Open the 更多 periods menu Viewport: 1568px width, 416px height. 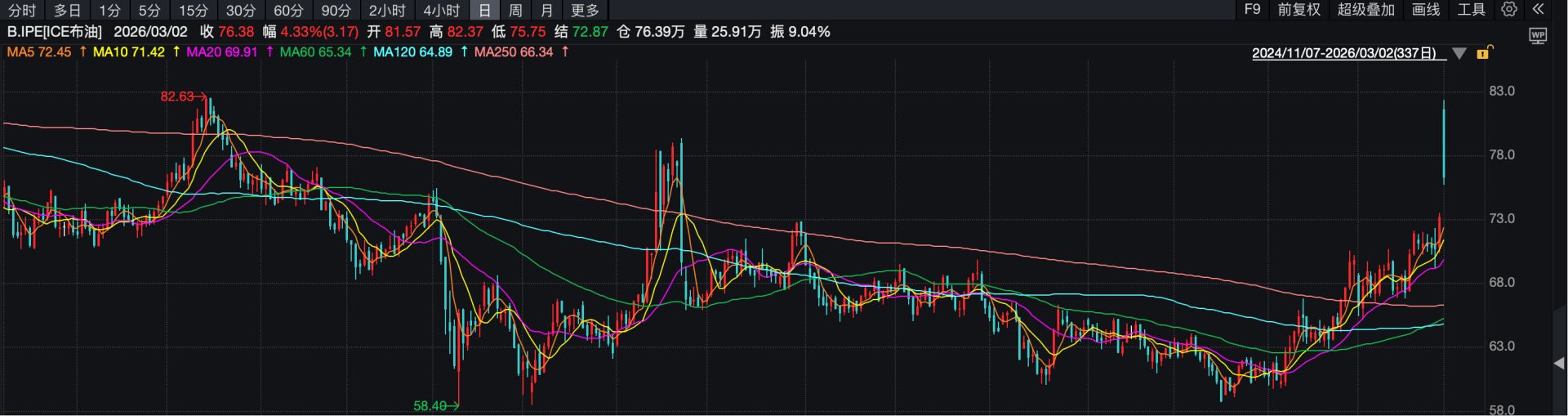pyautogui.click(x=585, y=11)
